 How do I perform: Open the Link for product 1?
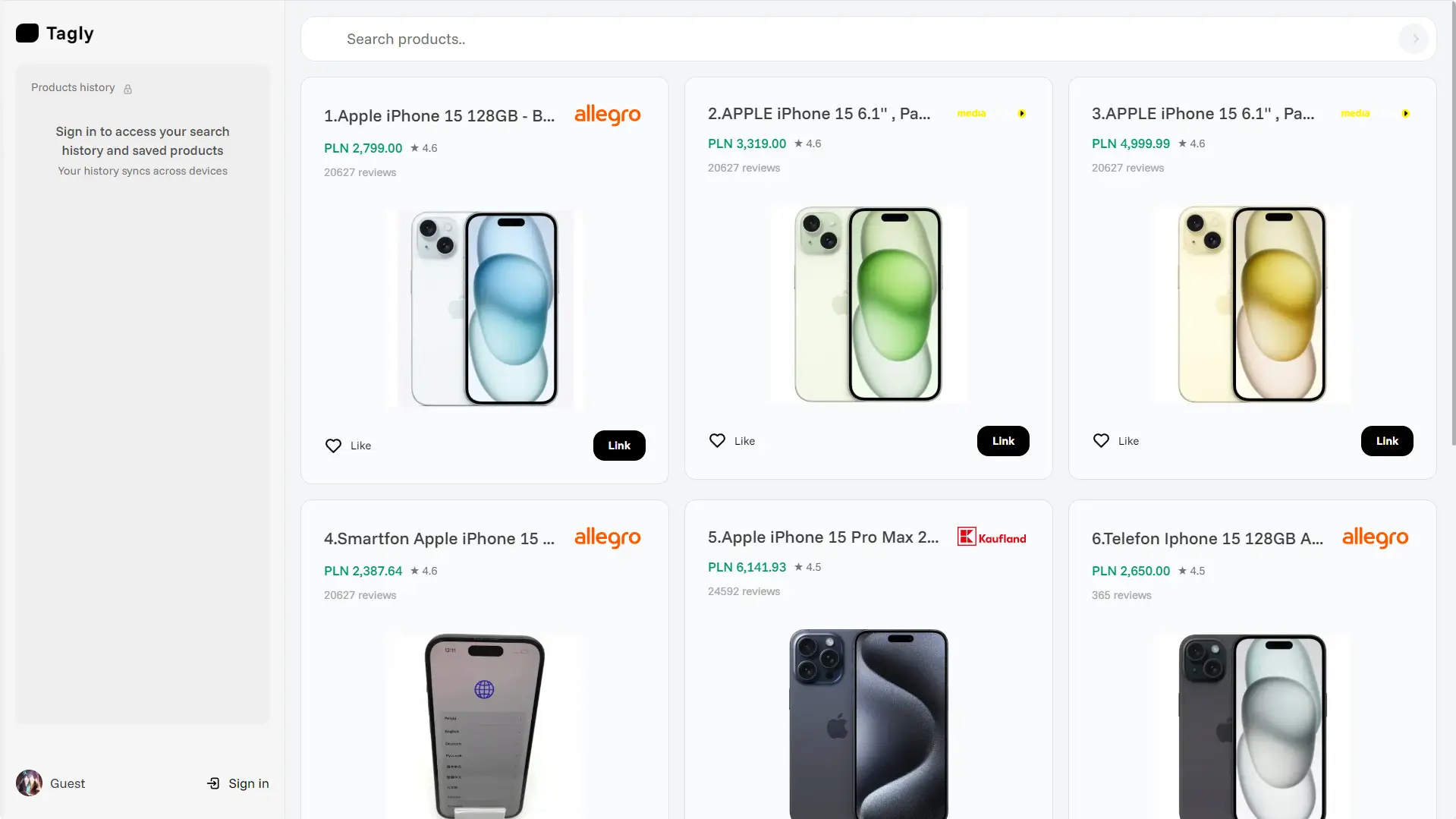[619, 446]
